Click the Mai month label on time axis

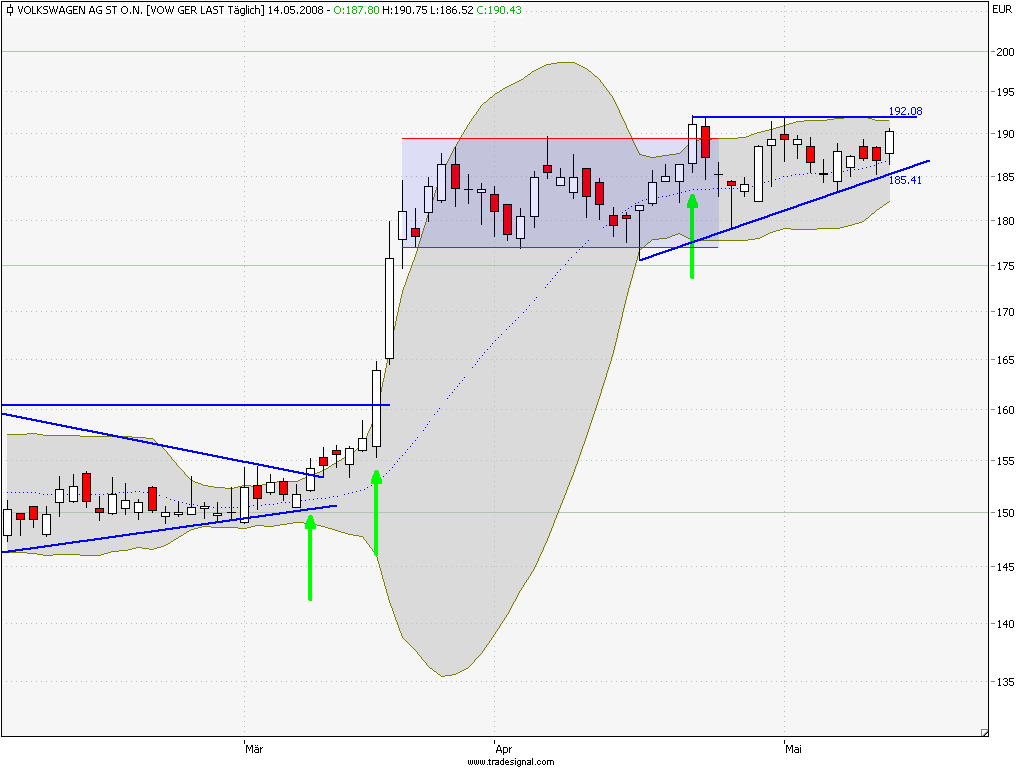tap(793, 749)
